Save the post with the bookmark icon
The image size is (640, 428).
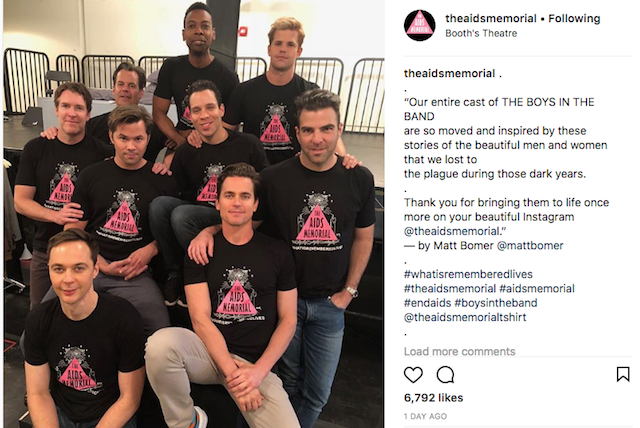623,374
